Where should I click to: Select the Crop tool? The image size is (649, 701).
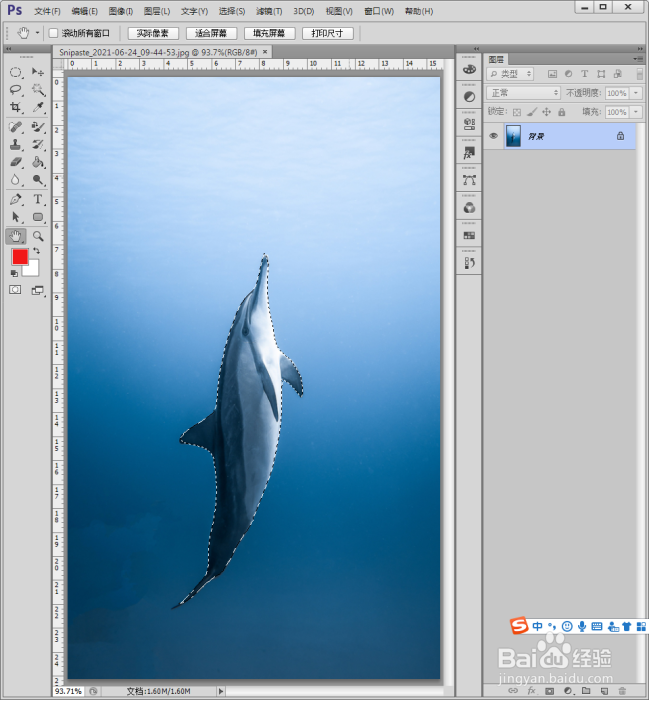click(15, 108)
